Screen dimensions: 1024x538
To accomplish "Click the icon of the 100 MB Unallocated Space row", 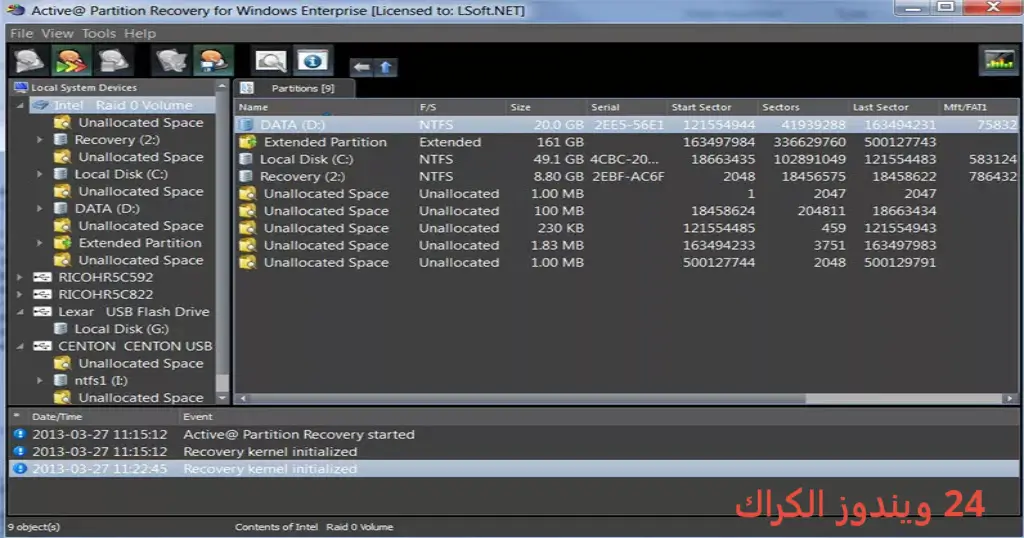I will pos(248,211).
